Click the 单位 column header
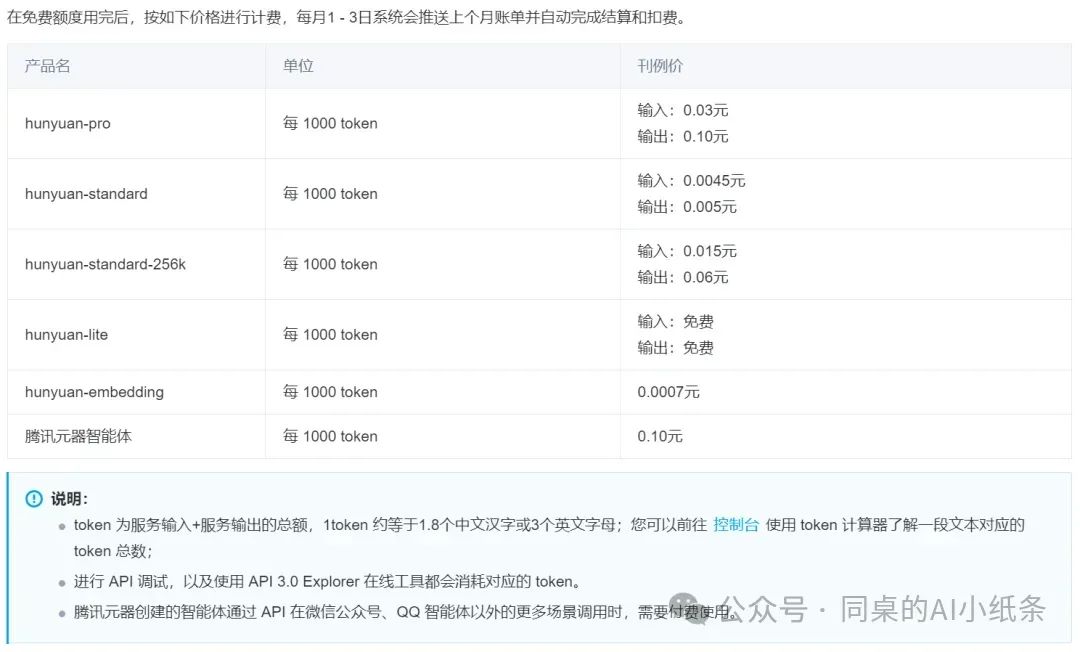This screenshot has height=652, width=1080. 443,66
